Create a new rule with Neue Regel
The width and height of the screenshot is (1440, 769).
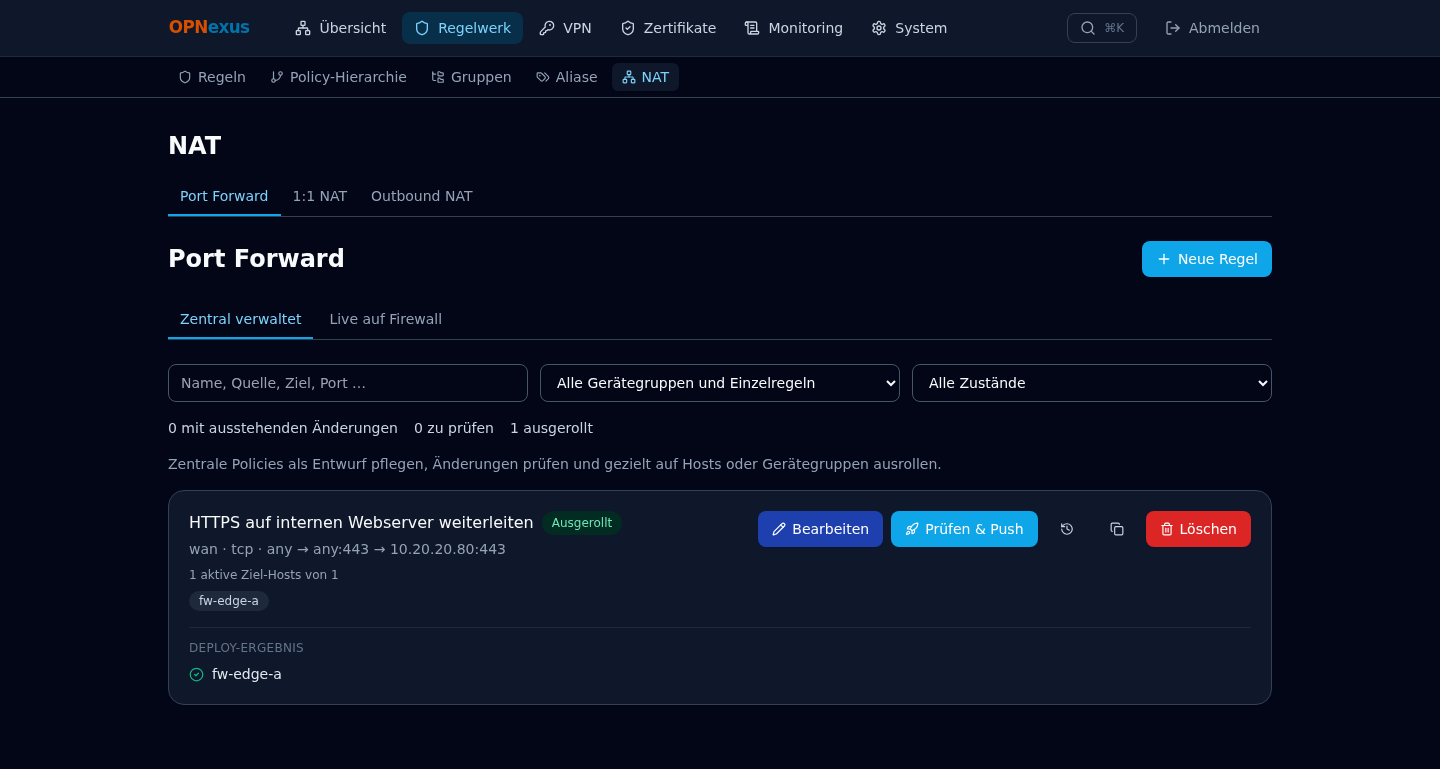tap(1207, 259)
